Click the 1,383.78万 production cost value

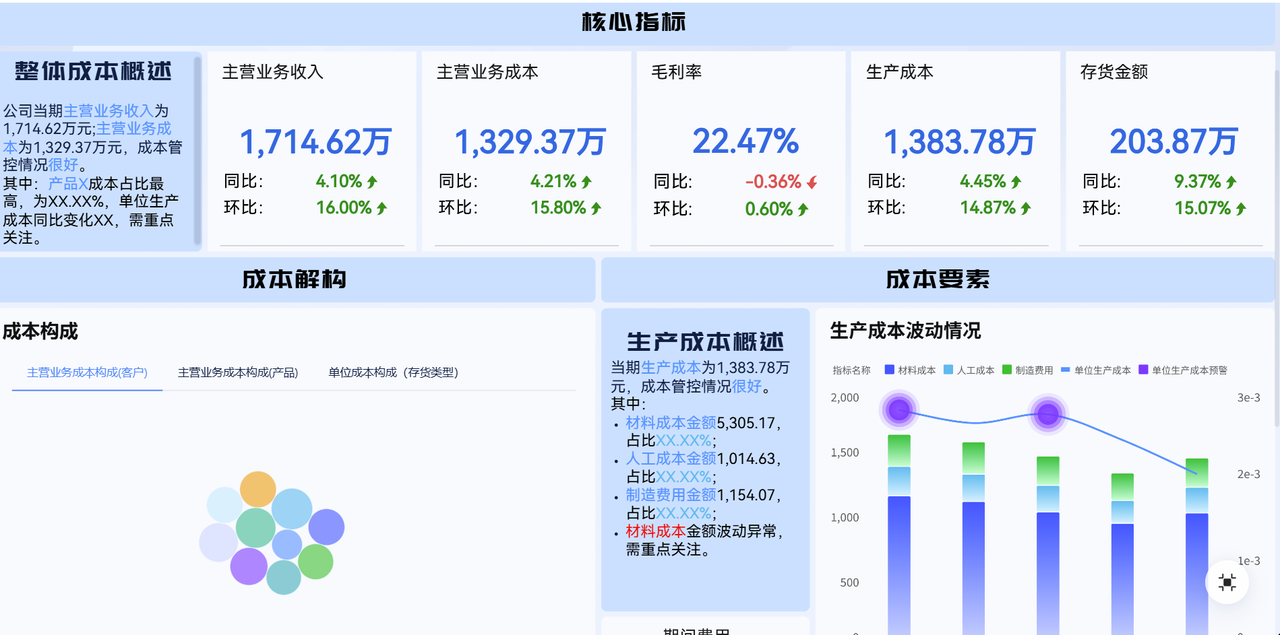click(x=960, y=142)
